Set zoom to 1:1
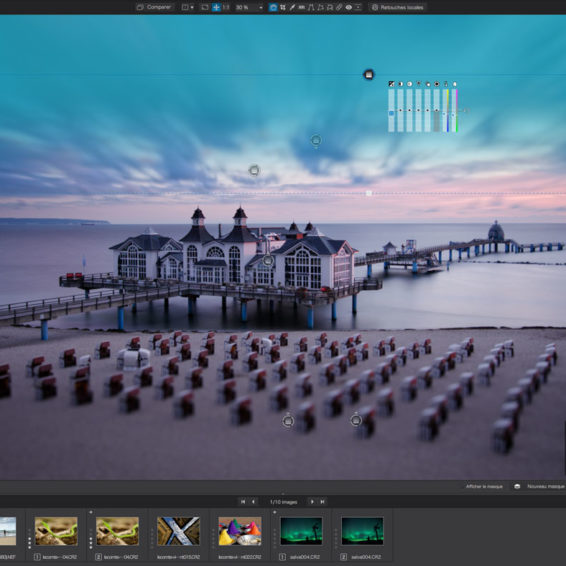Image resolution: width=566 pixels, height=566 pixels. coord(226,7)
